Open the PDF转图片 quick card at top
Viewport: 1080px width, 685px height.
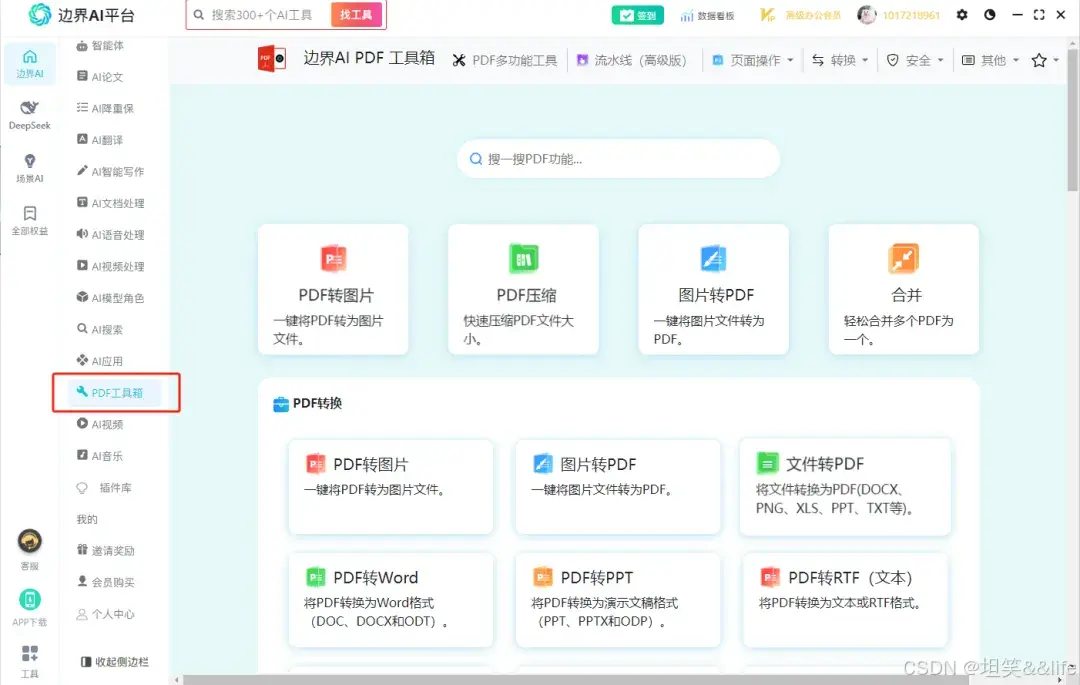pyautogui.click(x=333, y=289)
